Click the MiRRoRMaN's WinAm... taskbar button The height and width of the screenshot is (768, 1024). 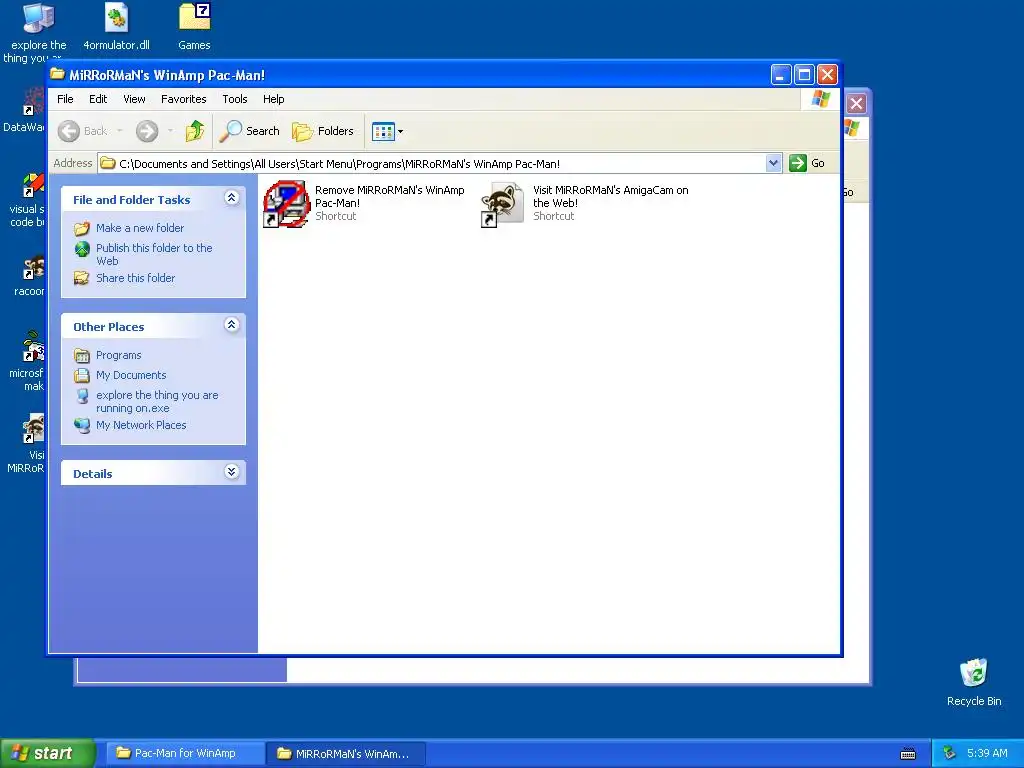click(346, 754)
